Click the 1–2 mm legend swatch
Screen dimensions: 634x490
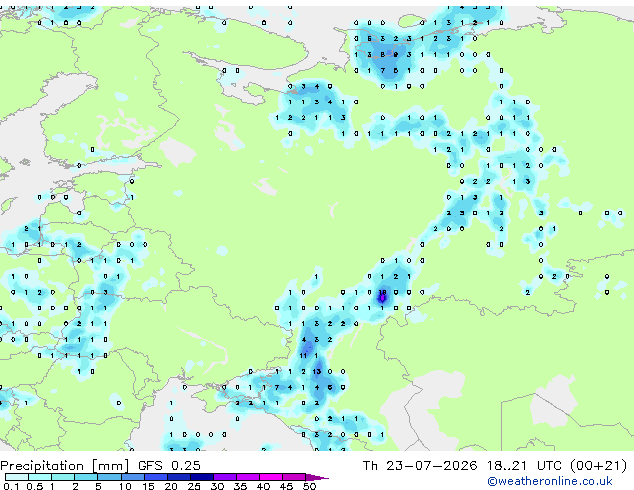[63, 477]
